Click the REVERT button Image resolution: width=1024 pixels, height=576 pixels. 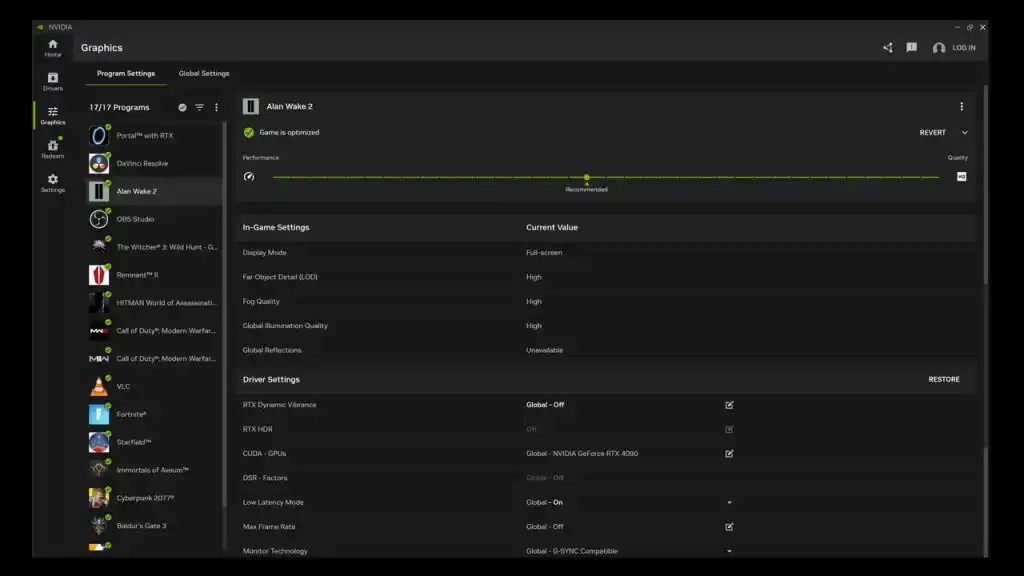933,133
